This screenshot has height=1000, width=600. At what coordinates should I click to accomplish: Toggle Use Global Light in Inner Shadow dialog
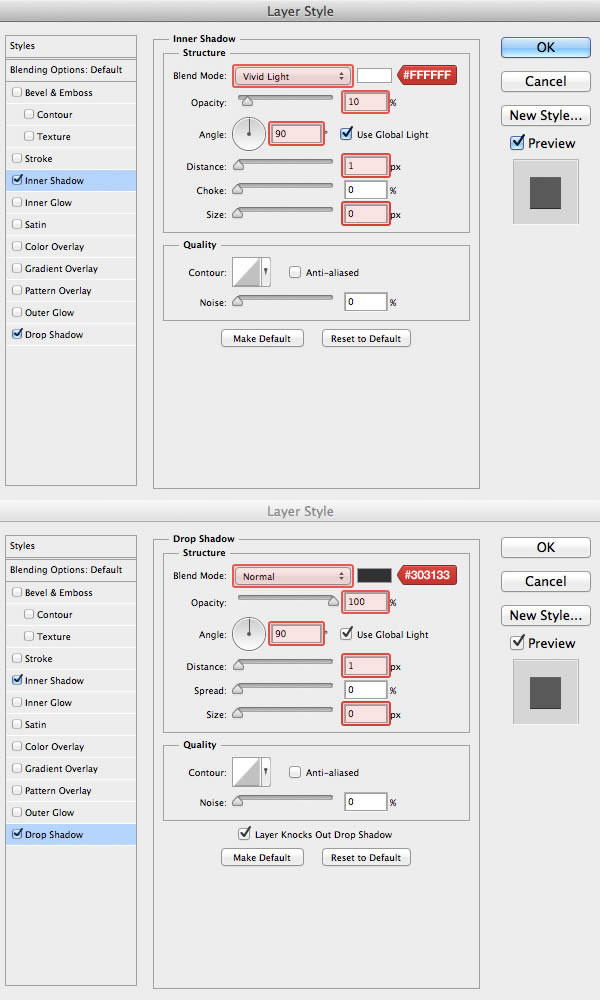[x=346, y=134]
